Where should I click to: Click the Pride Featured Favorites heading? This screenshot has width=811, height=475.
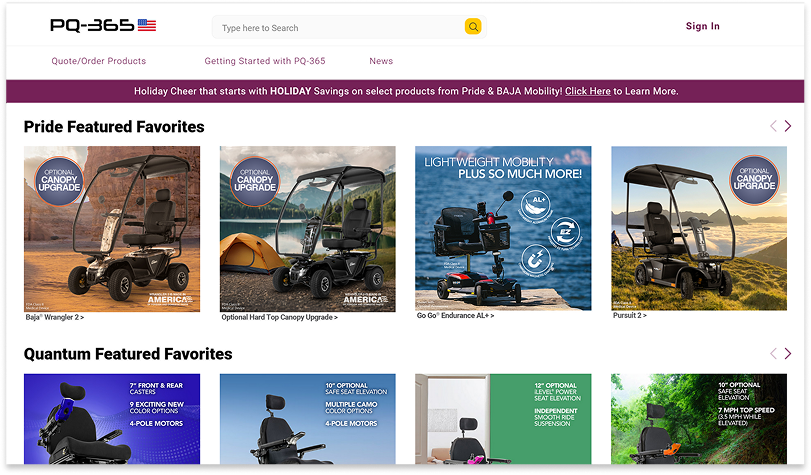[x=114, y=127]
